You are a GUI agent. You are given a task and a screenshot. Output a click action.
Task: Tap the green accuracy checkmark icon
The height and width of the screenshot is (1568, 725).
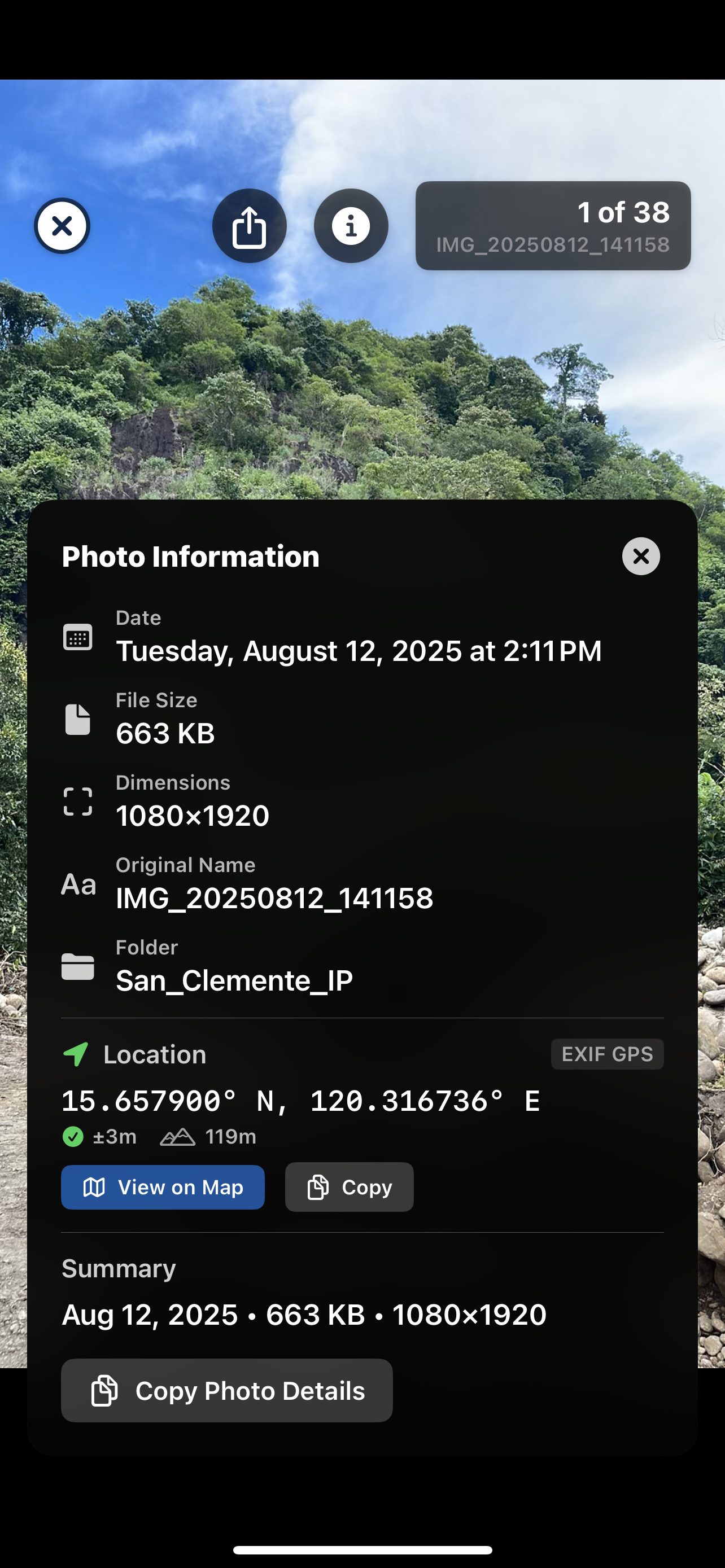[73, 1136]
